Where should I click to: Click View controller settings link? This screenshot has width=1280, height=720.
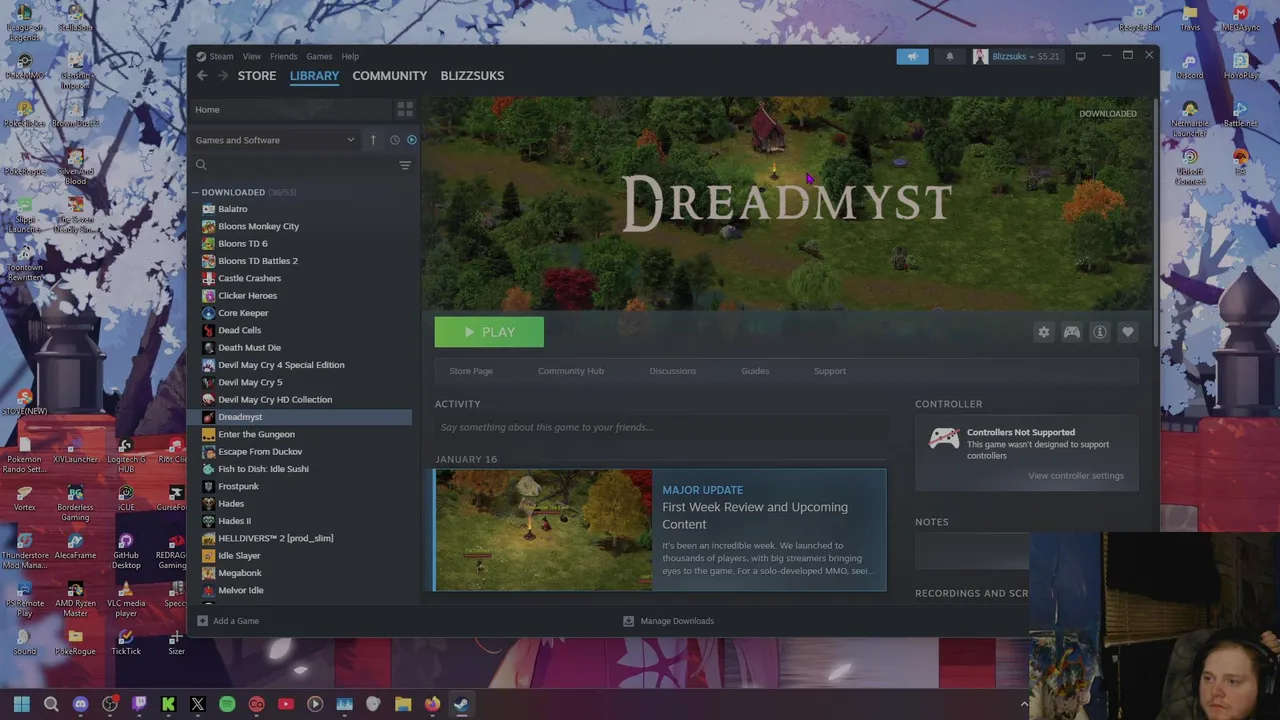[1076, 476]
